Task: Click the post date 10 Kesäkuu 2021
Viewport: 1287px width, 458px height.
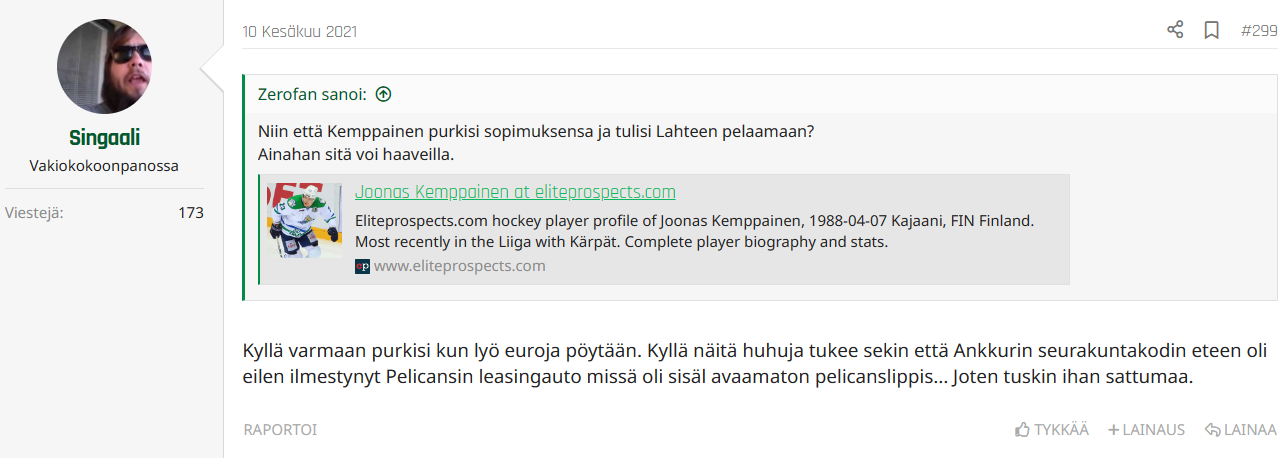Action: (299, 31)
